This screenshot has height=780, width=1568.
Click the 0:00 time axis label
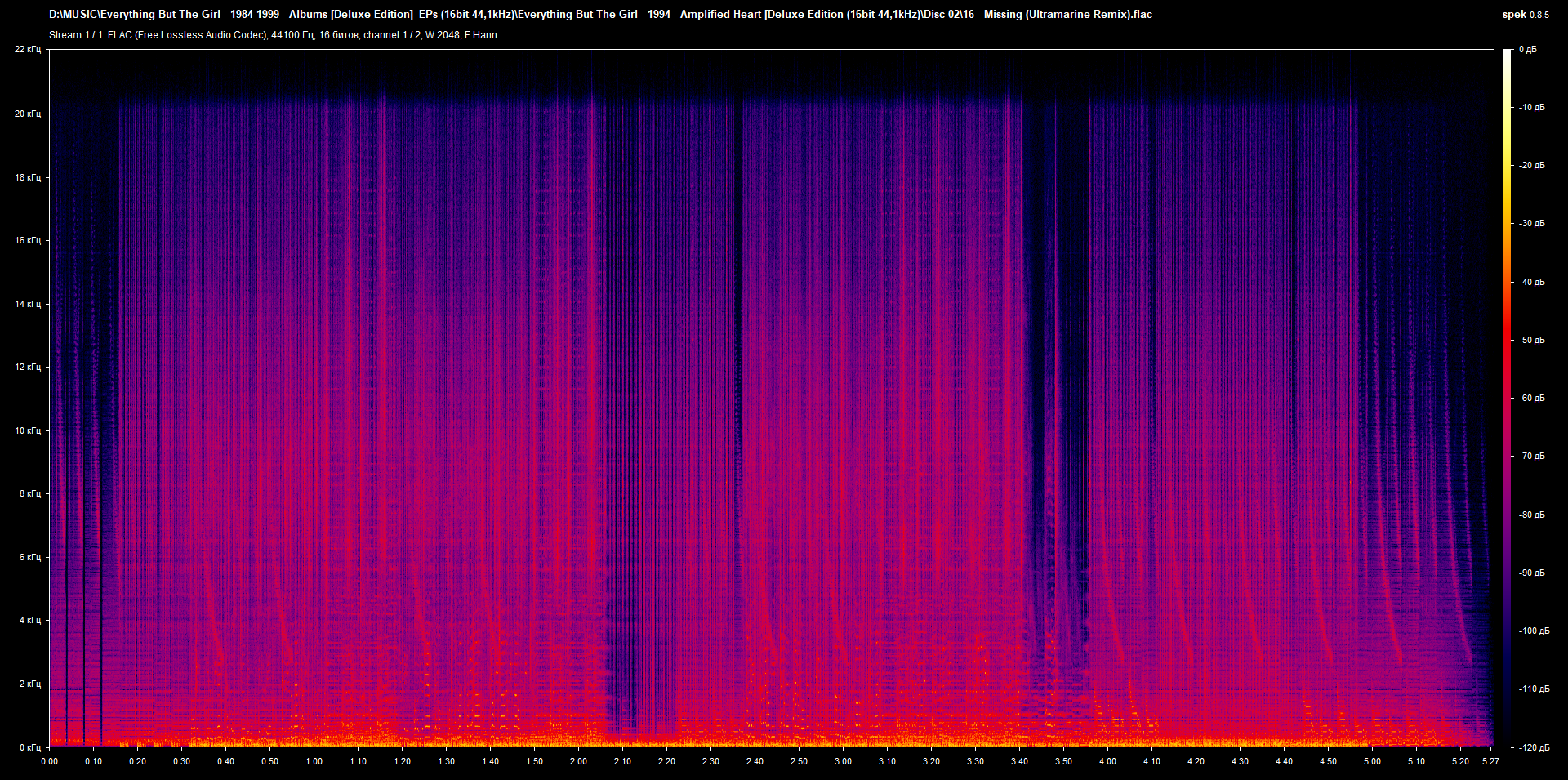[x=50, y=762]
